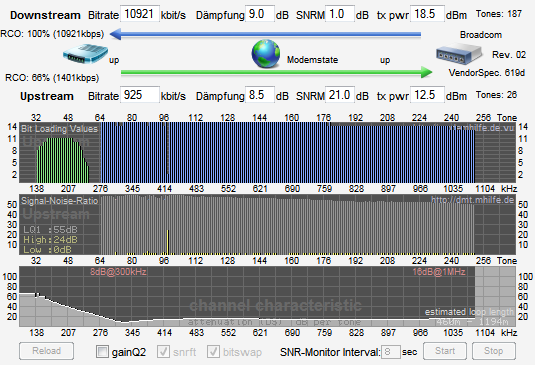Screen dimensions: 535x365
Task: Click the 'Bit Loading Values' chart title
Action: tap(59, 129)
